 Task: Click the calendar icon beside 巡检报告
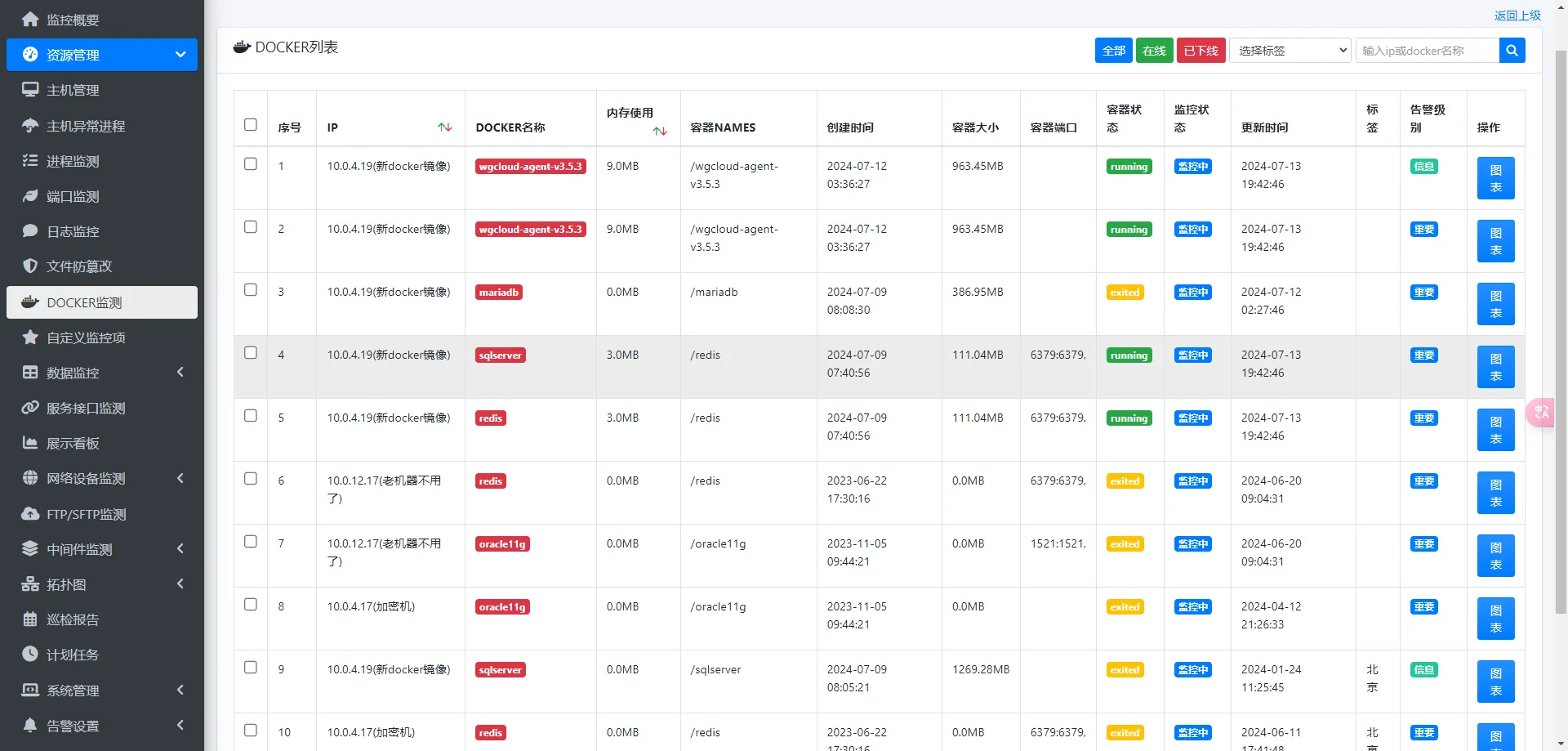coord(30,619)
